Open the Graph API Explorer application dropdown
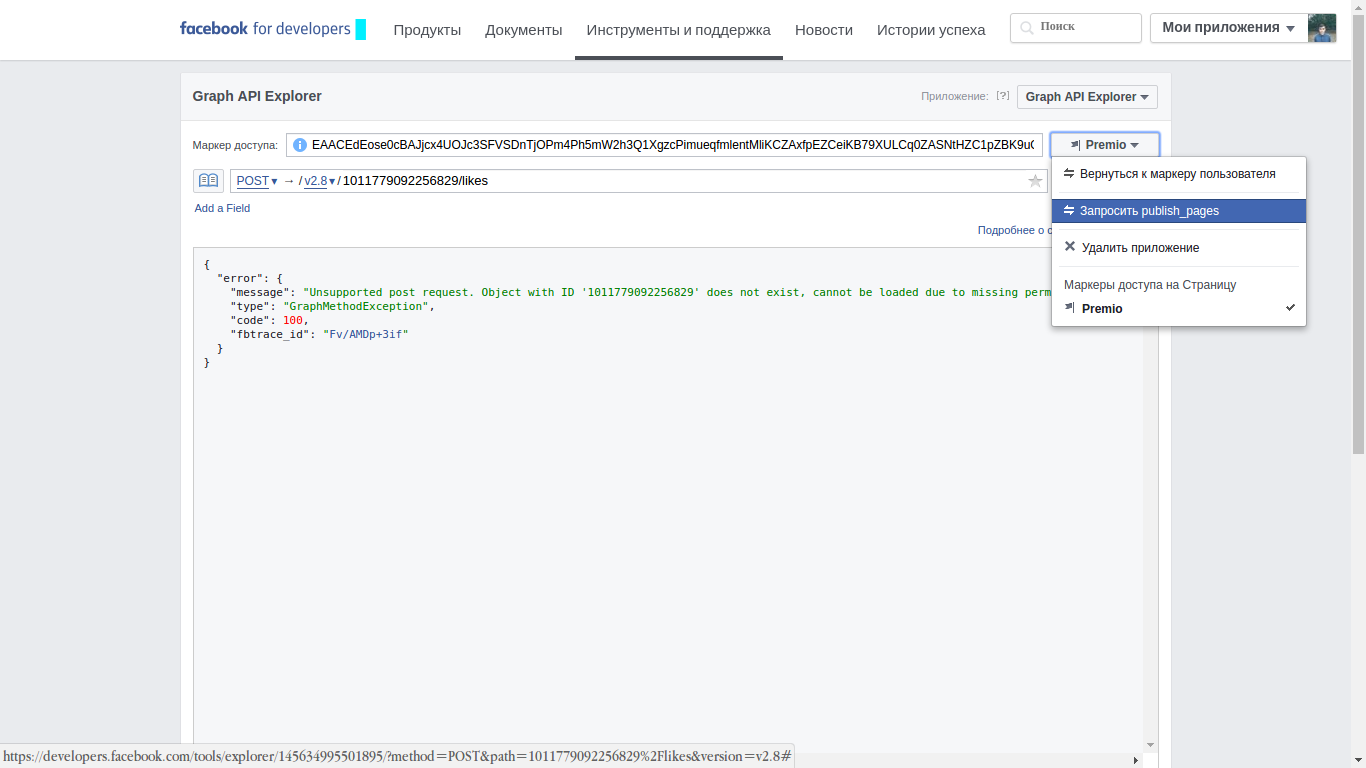The width and height of the screenshot is (1366, 768). click(x=1087, y=97)
